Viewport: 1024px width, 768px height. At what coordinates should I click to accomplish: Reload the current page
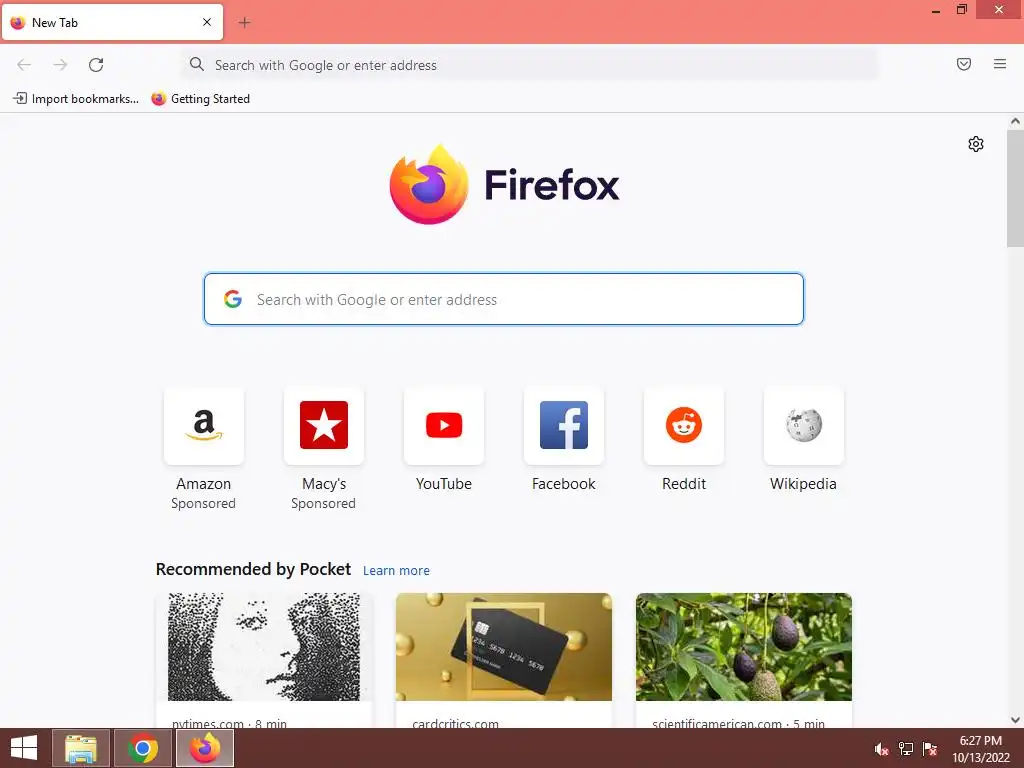[96, 65]
